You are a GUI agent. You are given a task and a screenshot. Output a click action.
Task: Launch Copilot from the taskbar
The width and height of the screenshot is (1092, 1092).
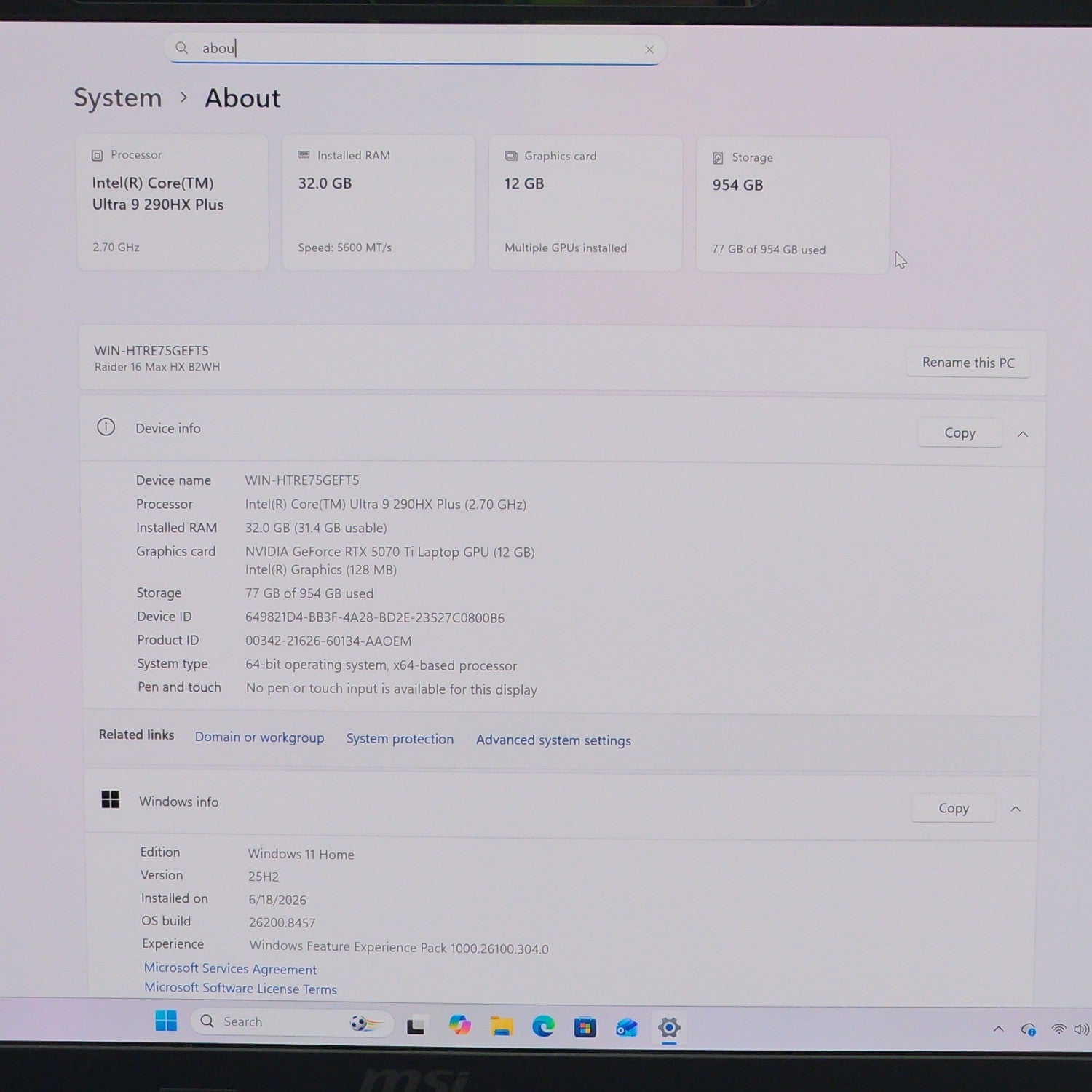[459, 1026]
